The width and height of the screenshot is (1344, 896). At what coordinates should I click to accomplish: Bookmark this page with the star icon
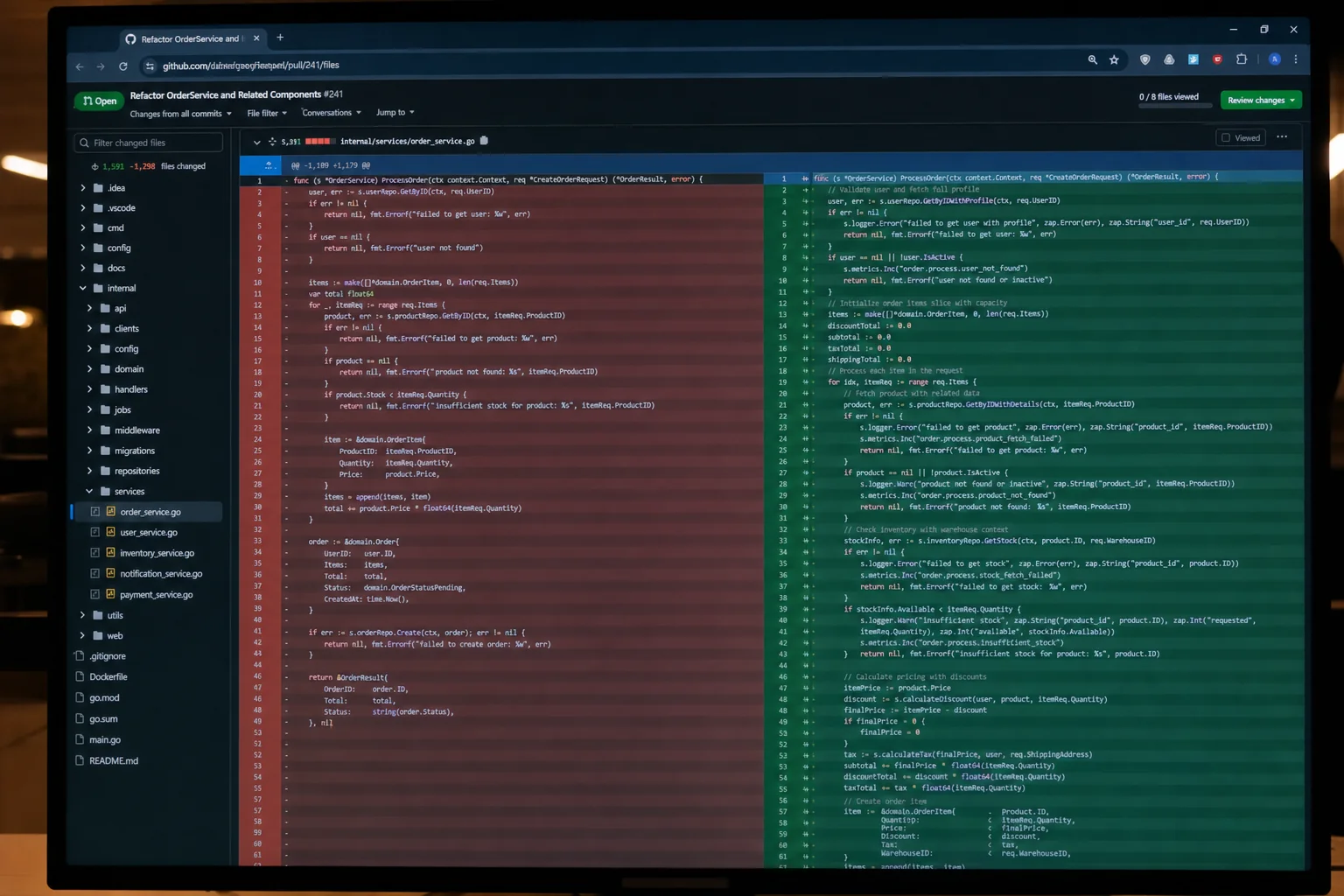[1114, 59]
